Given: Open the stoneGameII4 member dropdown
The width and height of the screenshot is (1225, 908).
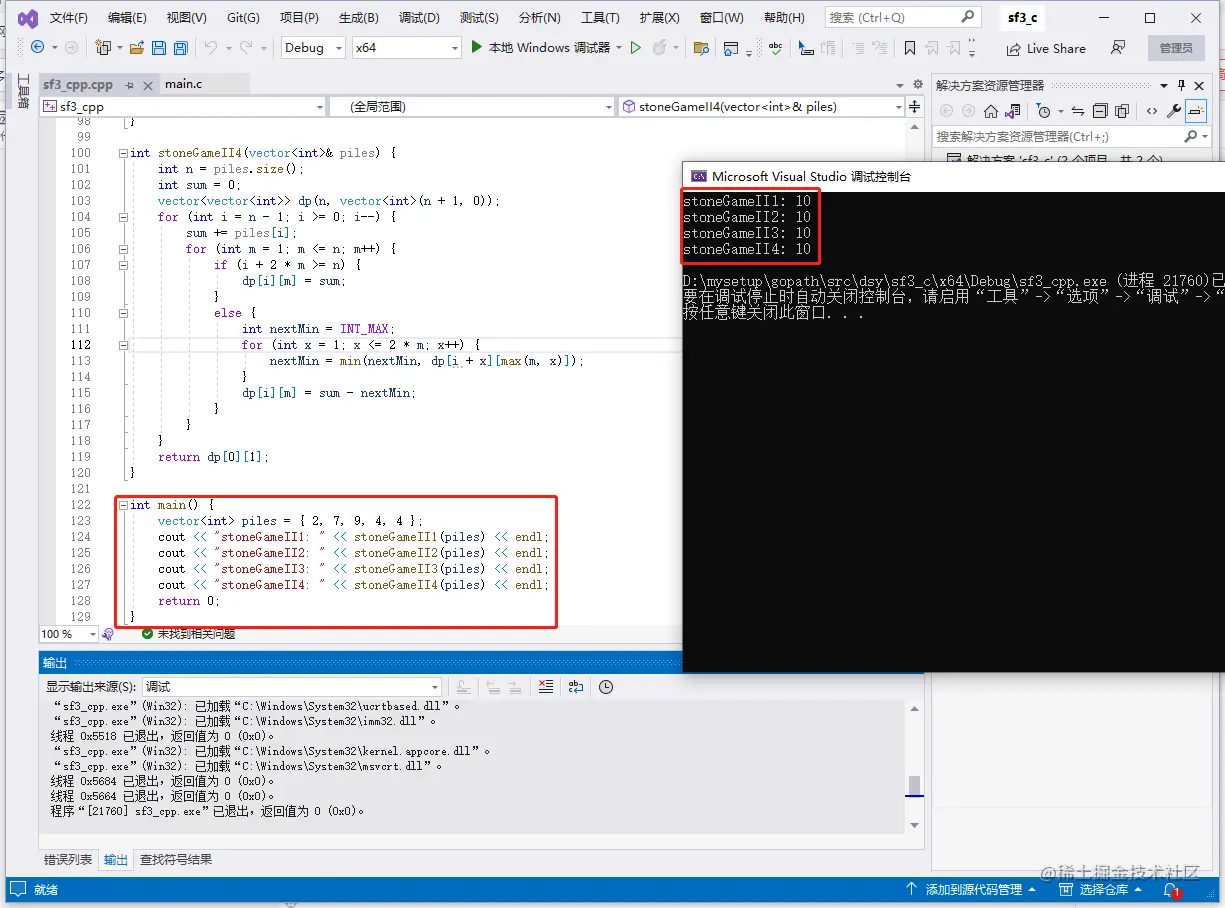Looking at the screenshot, I should coord(761,106).
